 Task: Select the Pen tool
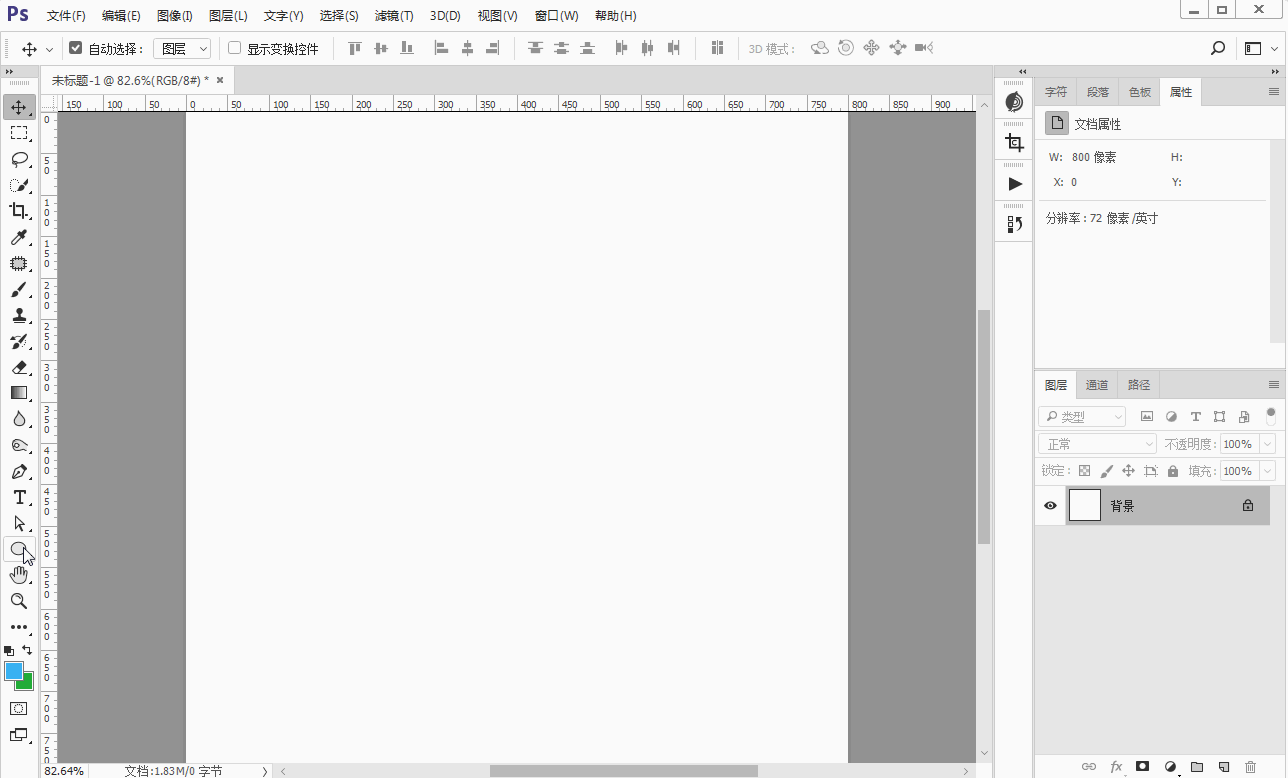[x=19, y=471]
